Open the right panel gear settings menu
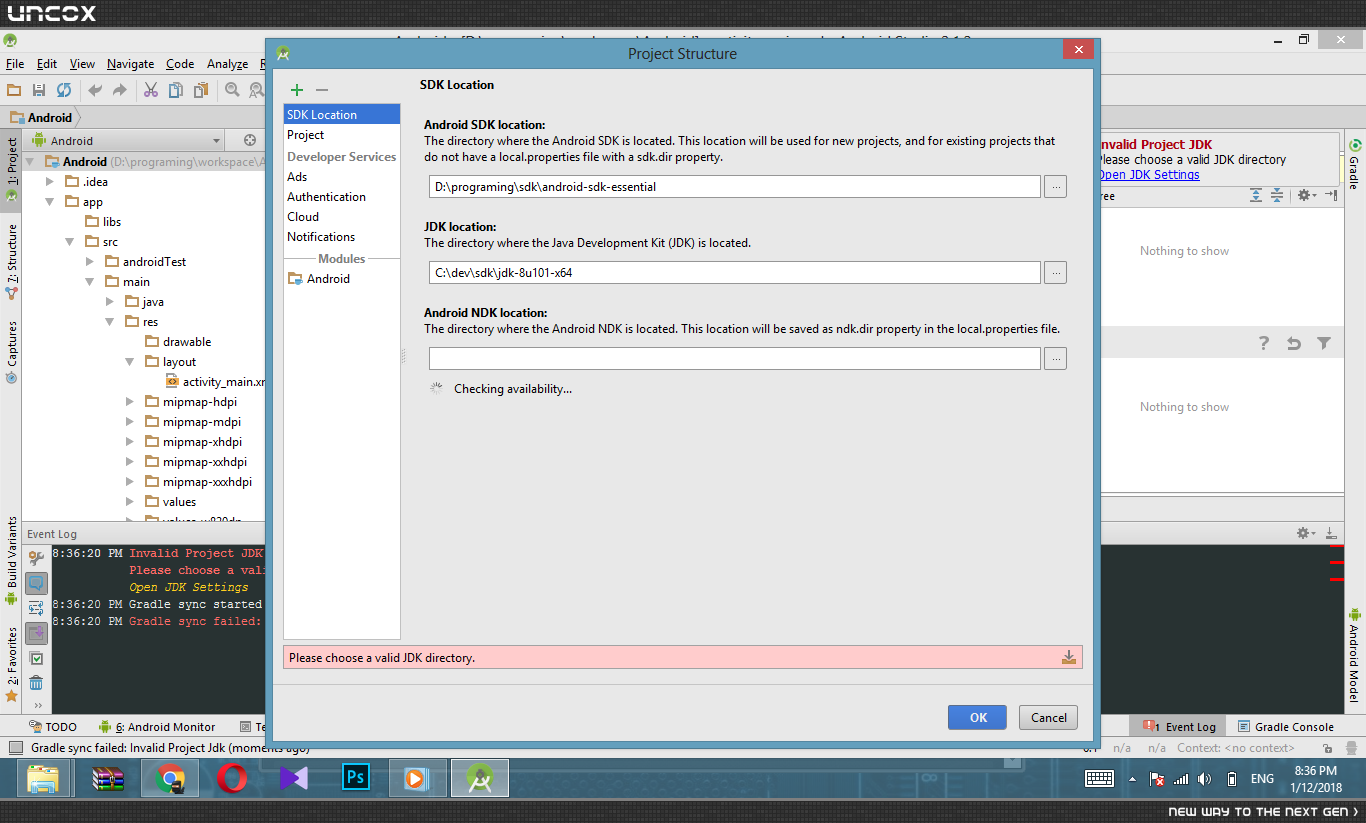 [x=1306, y=196]
